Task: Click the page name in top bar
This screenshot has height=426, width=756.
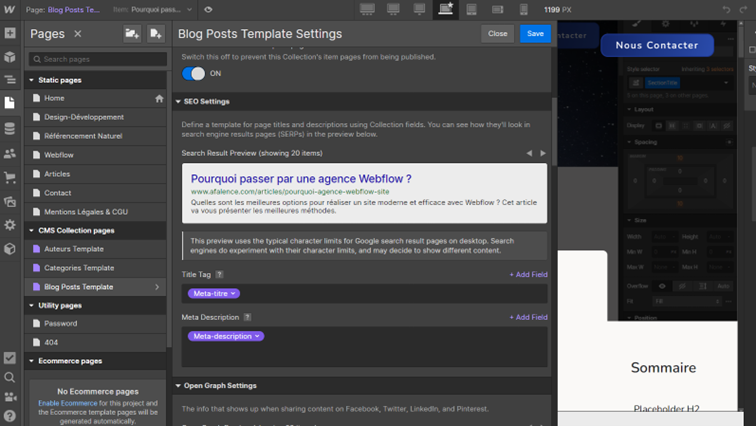Action: [74, 10]
